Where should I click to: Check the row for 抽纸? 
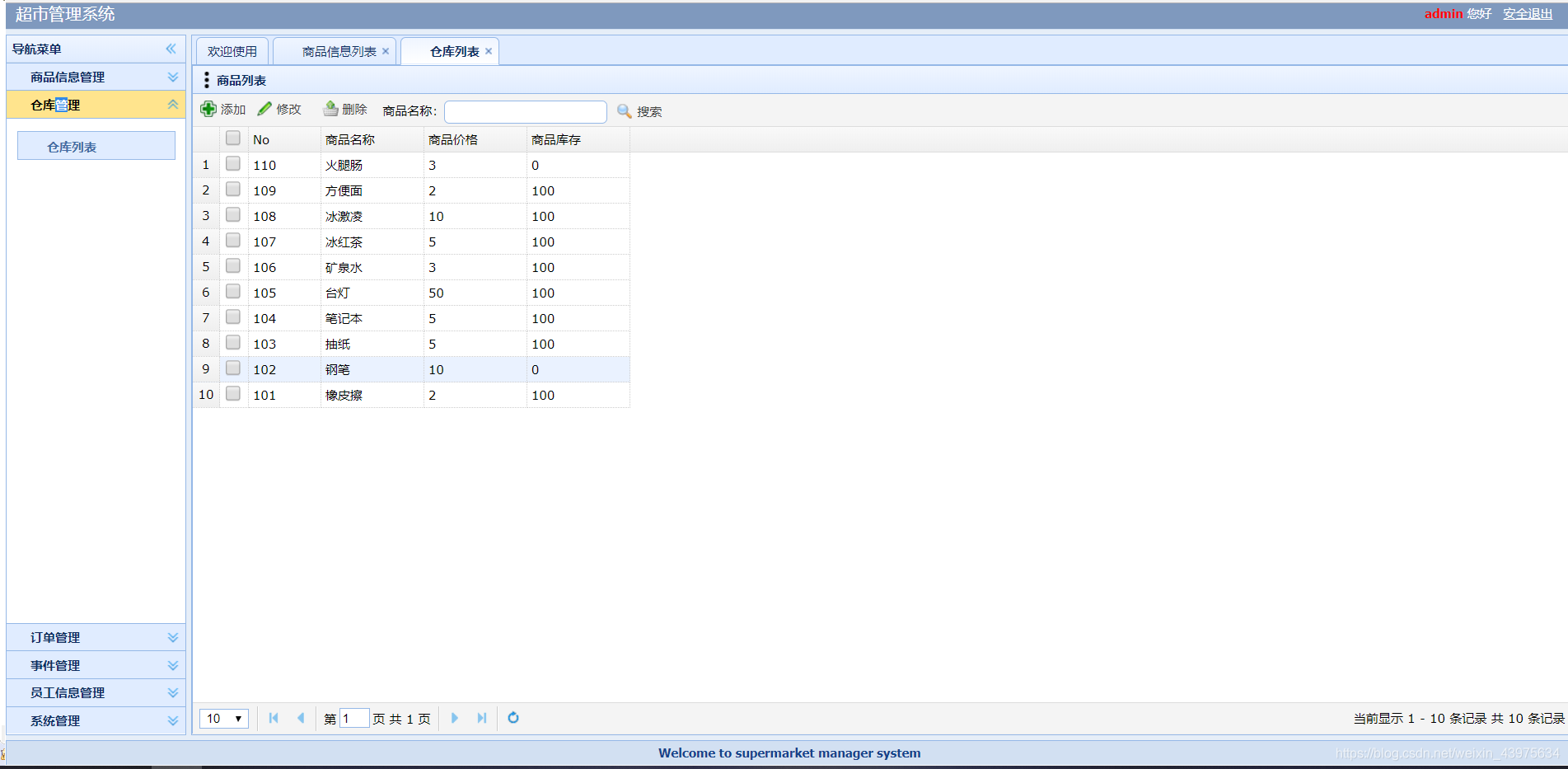tap(233, 343)
